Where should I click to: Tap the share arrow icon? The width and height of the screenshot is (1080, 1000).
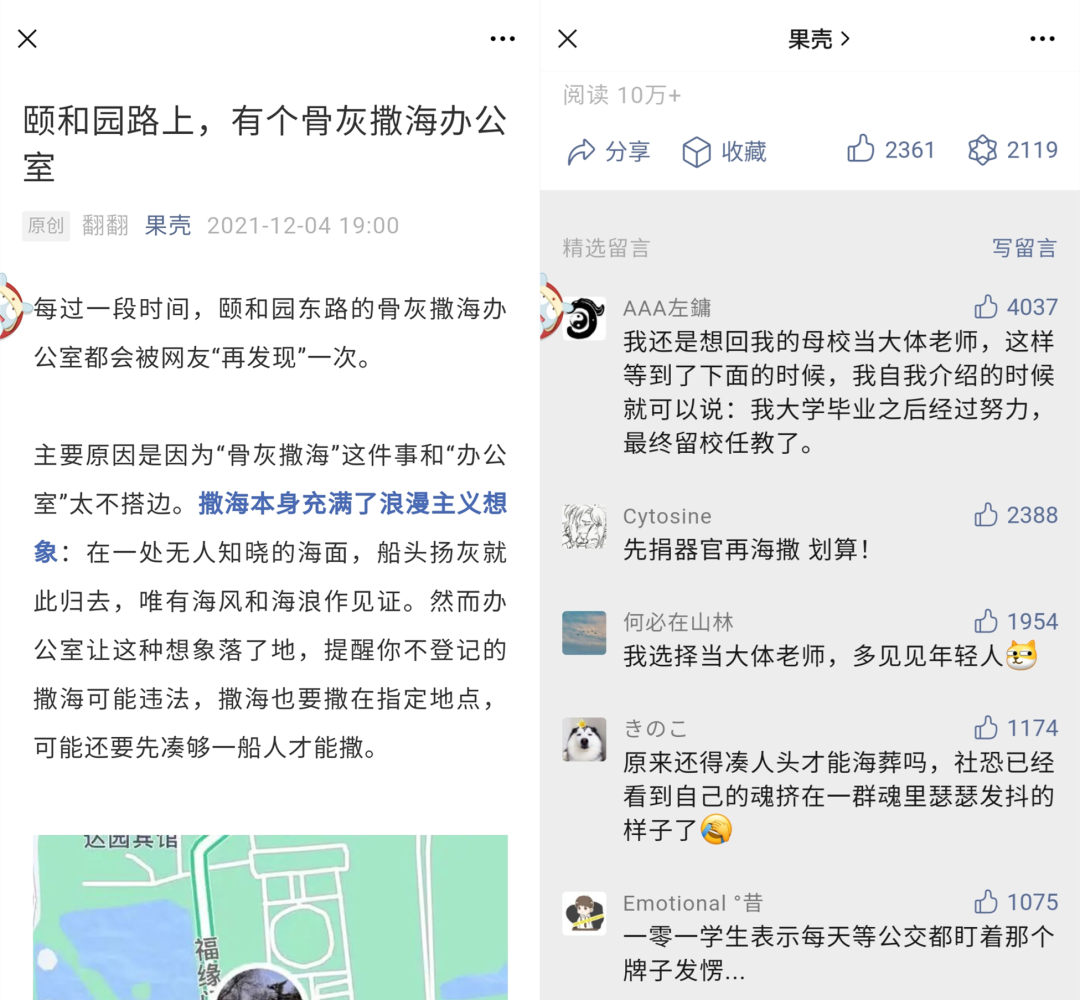[581, 151]
